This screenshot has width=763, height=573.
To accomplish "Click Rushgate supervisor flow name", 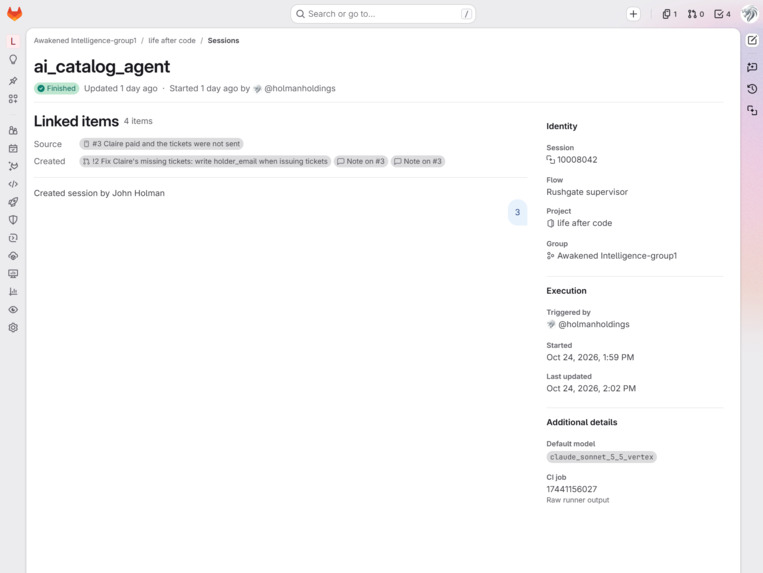I will tap(587, 192).
